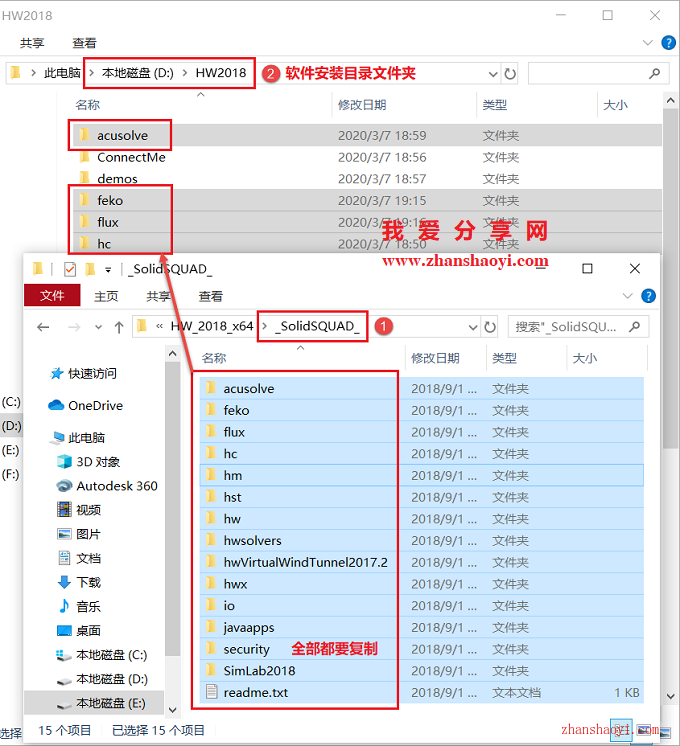Maximize the _SolidSQUAD_ window

click(x=587, y=269)
